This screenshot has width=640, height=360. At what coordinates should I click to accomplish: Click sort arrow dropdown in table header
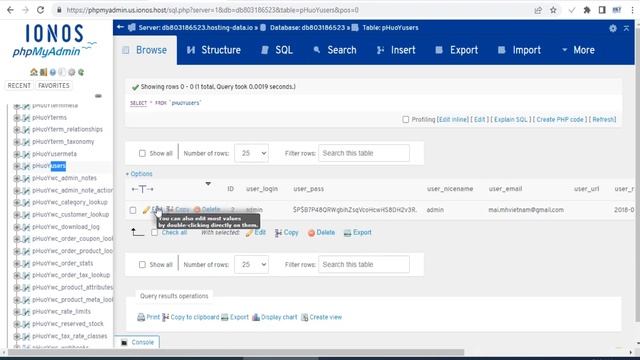pos(208,184)
